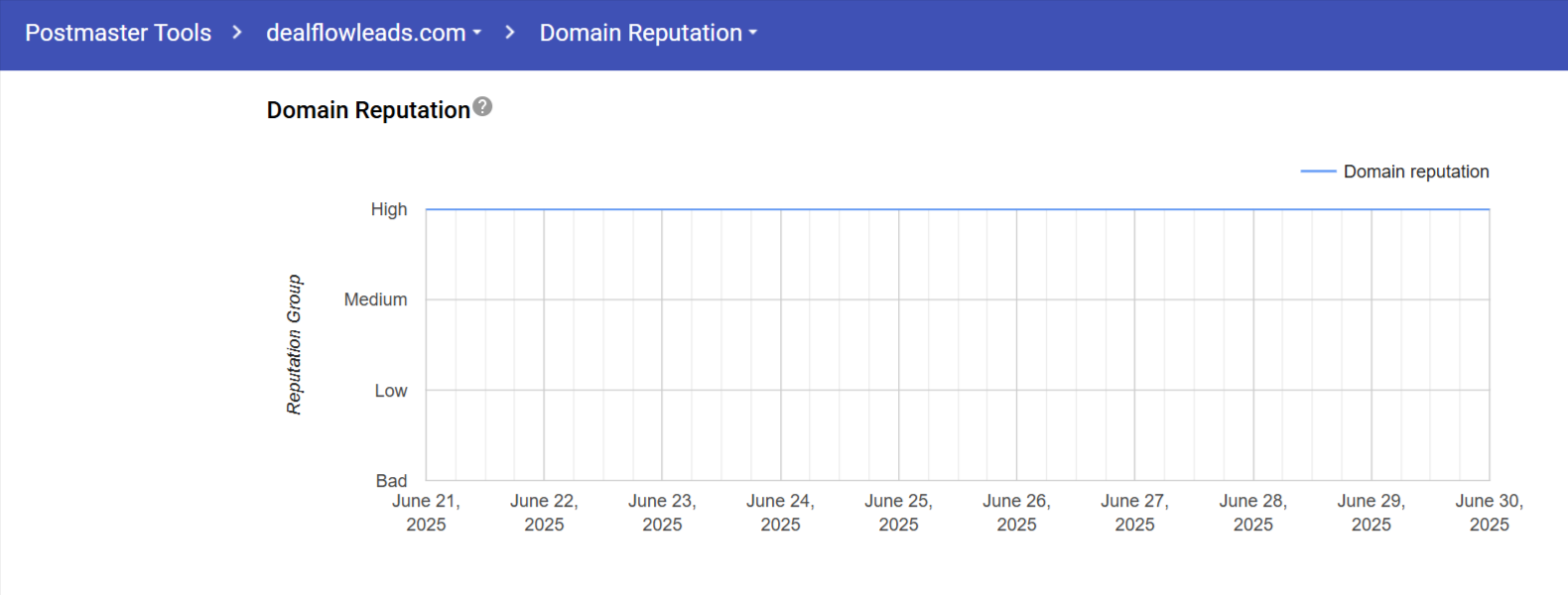The width and height of the screenshot is (1568, 595).
Task: Click the blue legend line swatch
Action: [x=1318, y=172]
